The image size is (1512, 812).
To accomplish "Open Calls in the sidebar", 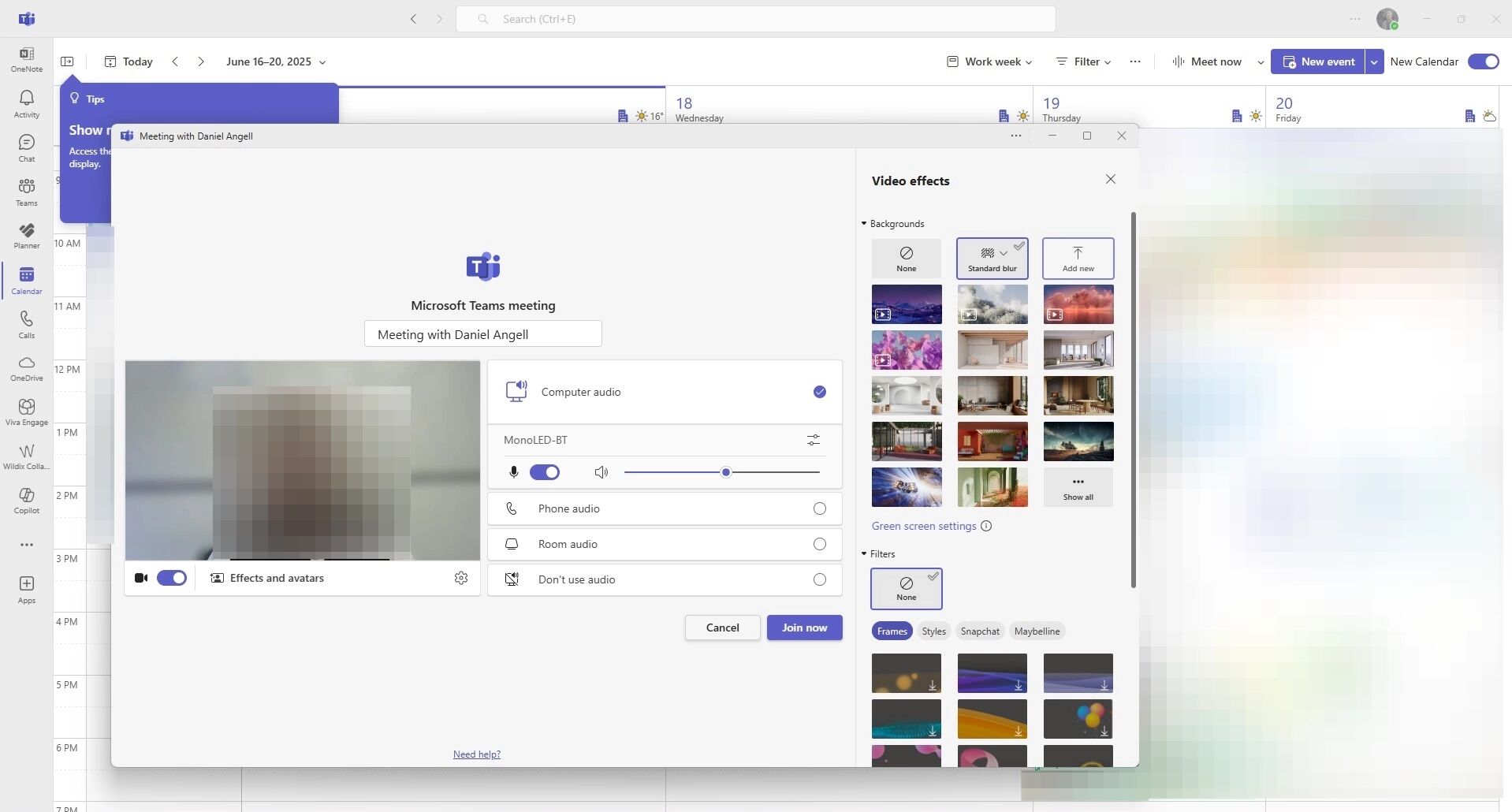I will (27, 324).
